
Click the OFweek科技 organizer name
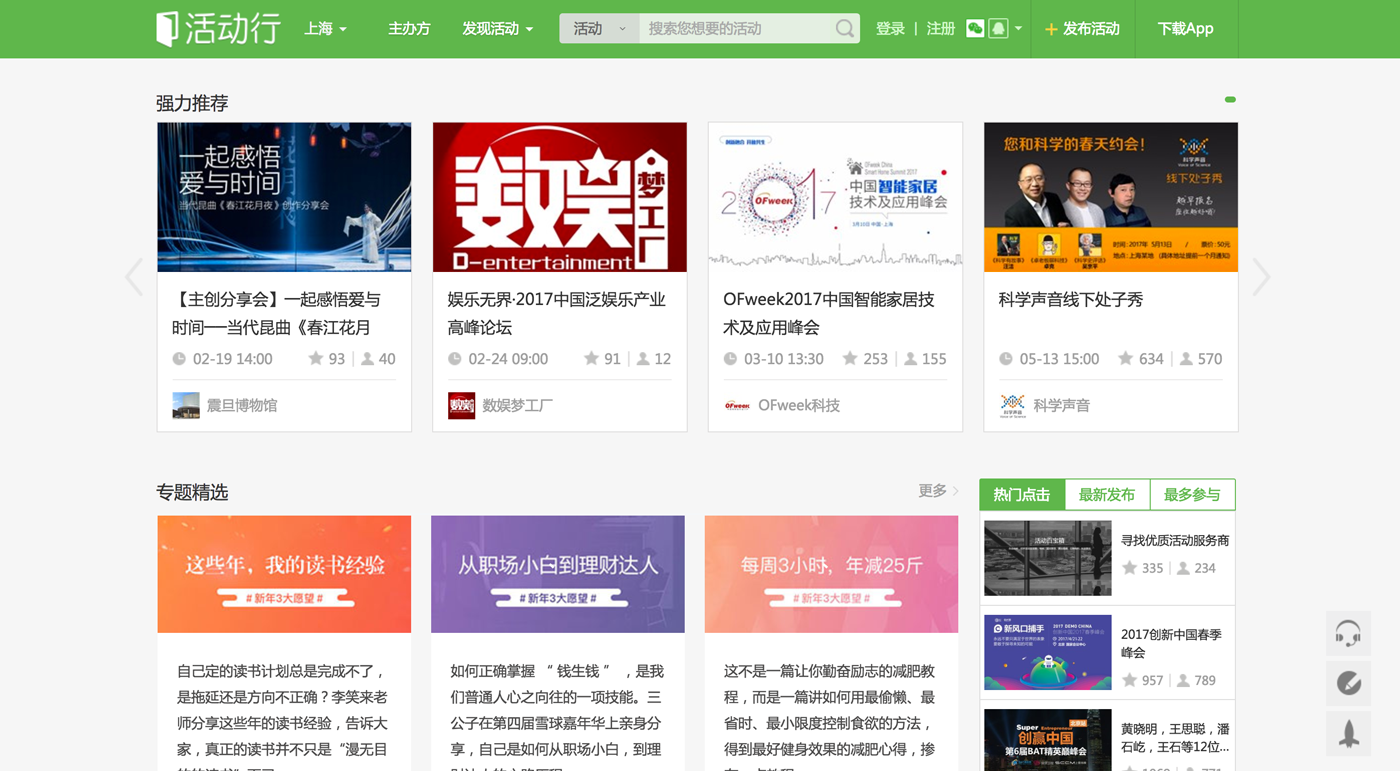799,405
